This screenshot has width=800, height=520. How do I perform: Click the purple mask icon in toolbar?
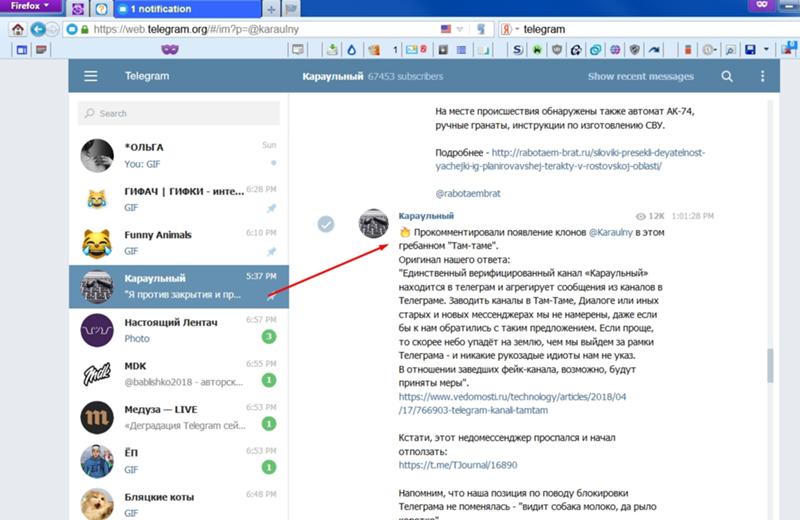(x=170, y=49)
